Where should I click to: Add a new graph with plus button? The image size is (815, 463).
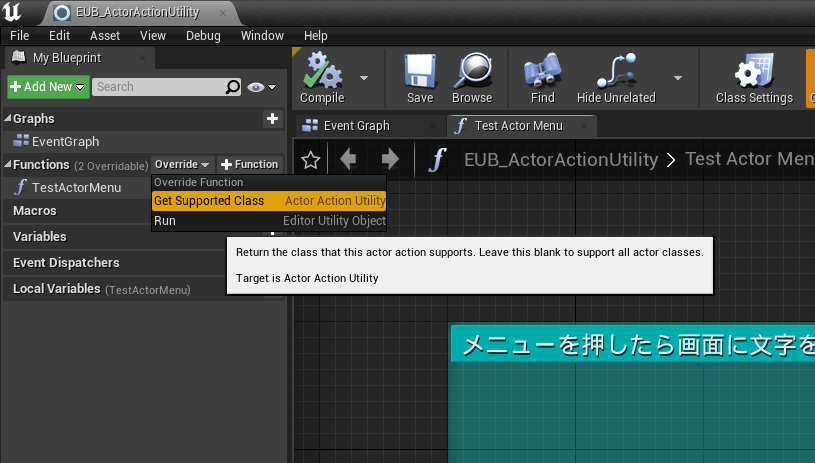click(272, 118)
